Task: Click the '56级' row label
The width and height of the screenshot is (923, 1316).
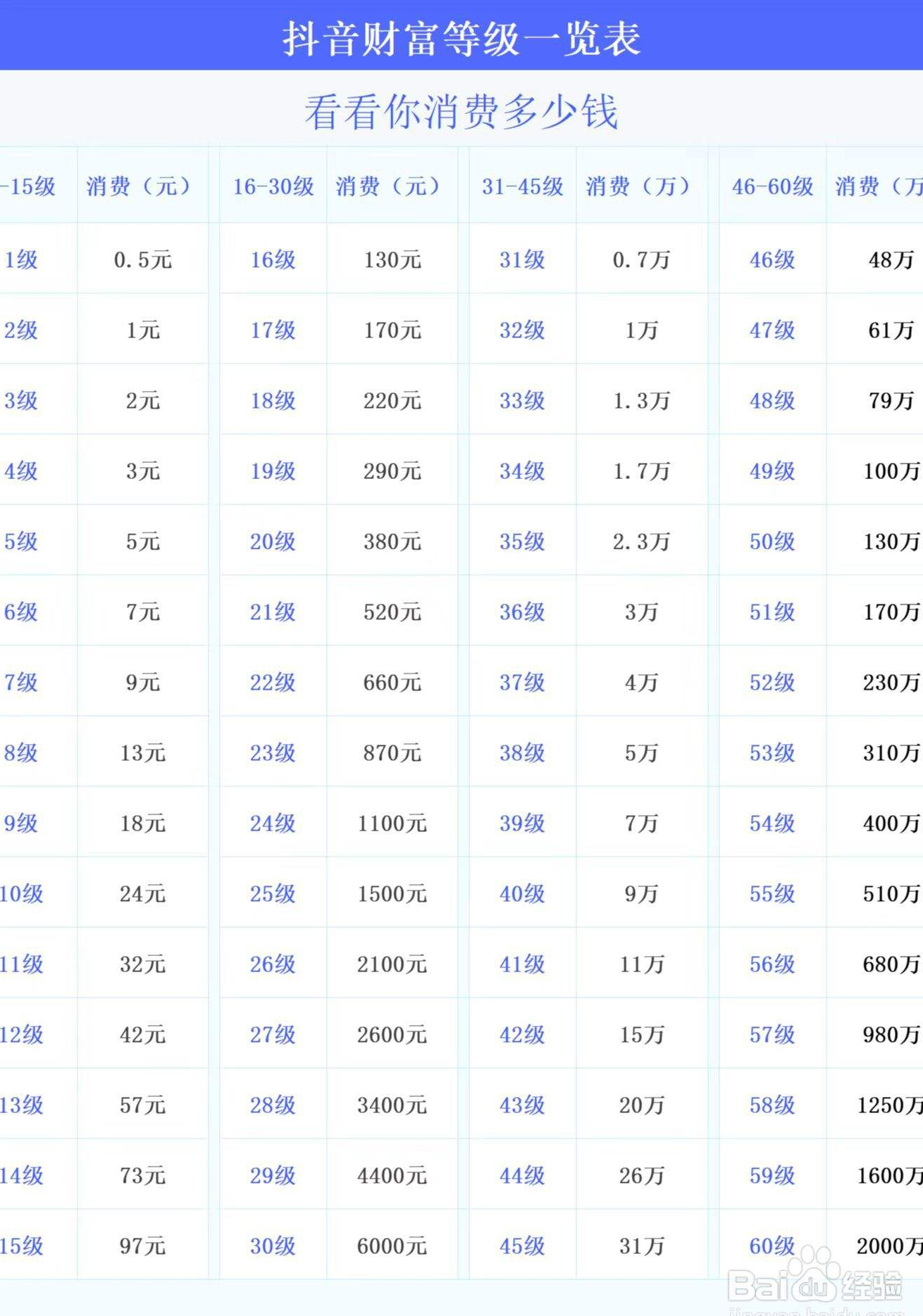Action: coord(772,964)
